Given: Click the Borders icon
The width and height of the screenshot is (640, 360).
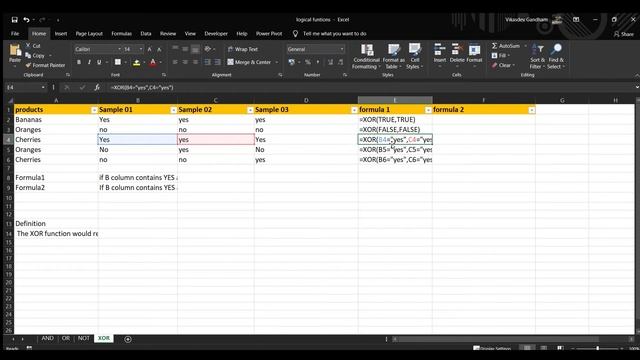Looking at the screenshot, I should 118,62.
